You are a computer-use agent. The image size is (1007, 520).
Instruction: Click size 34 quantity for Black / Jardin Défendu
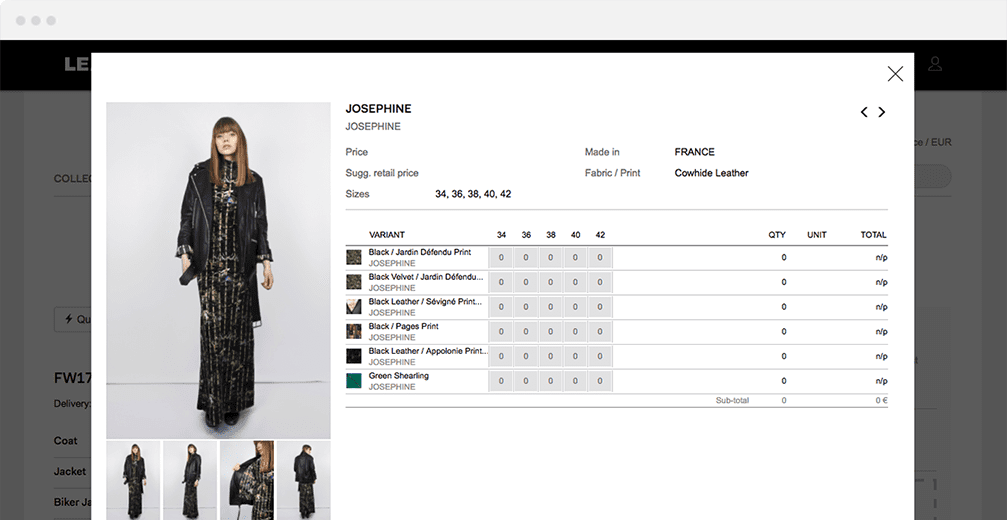pos(500,257)
